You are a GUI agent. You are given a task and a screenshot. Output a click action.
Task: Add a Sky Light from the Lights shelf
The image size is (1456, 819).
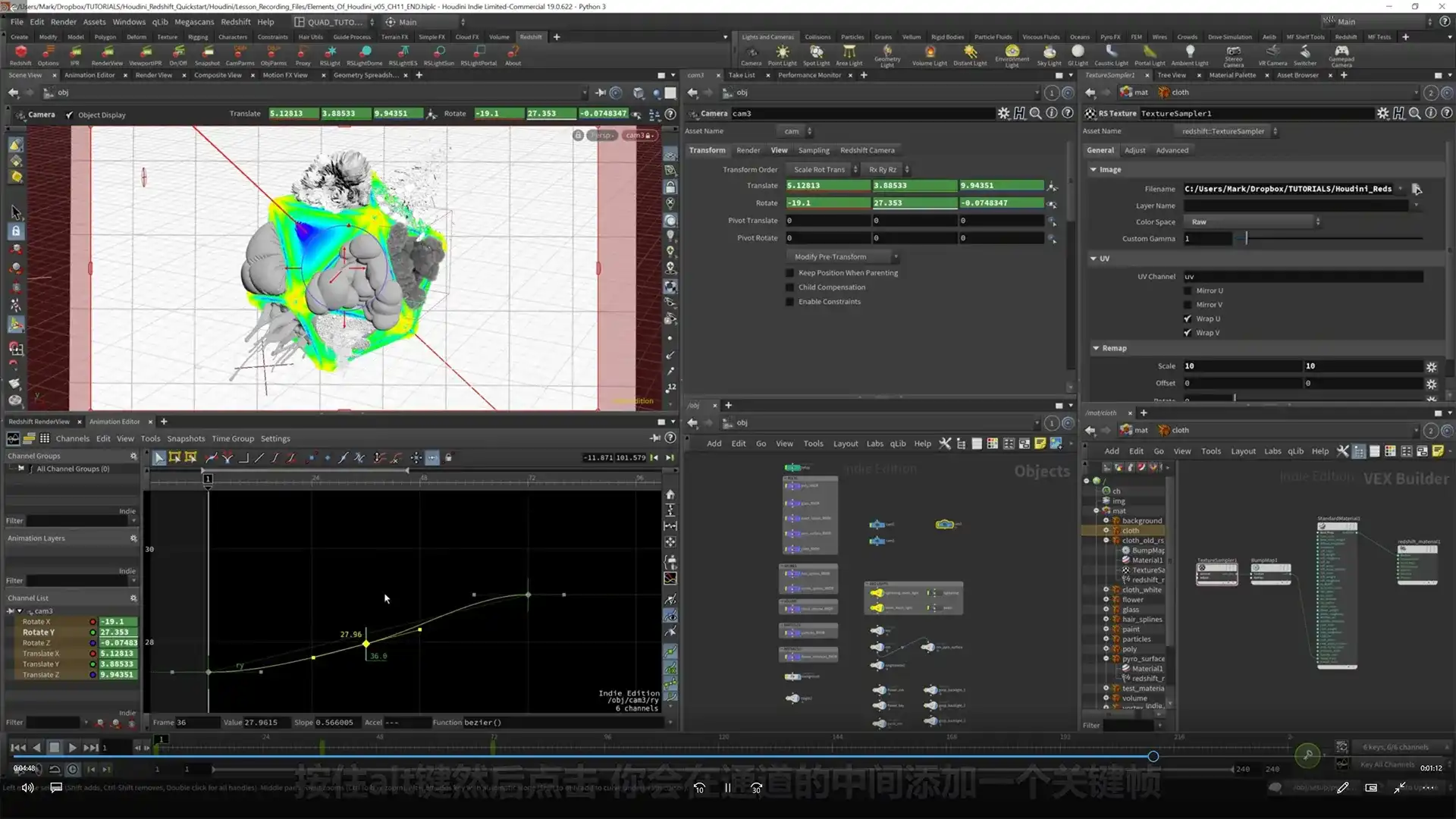click(1049, 54)
